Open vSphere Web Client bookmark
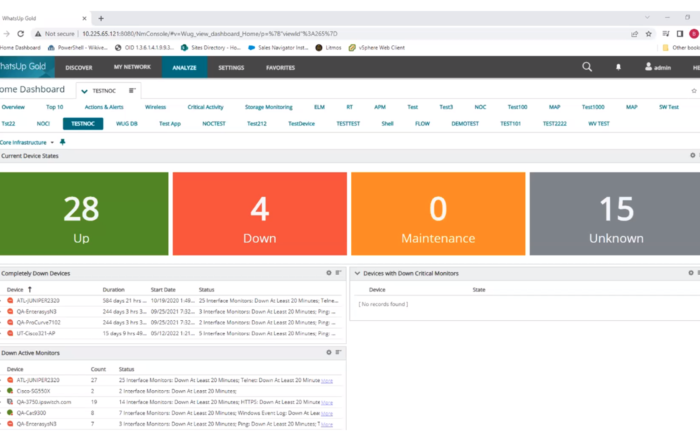 (x=377, y=47)
